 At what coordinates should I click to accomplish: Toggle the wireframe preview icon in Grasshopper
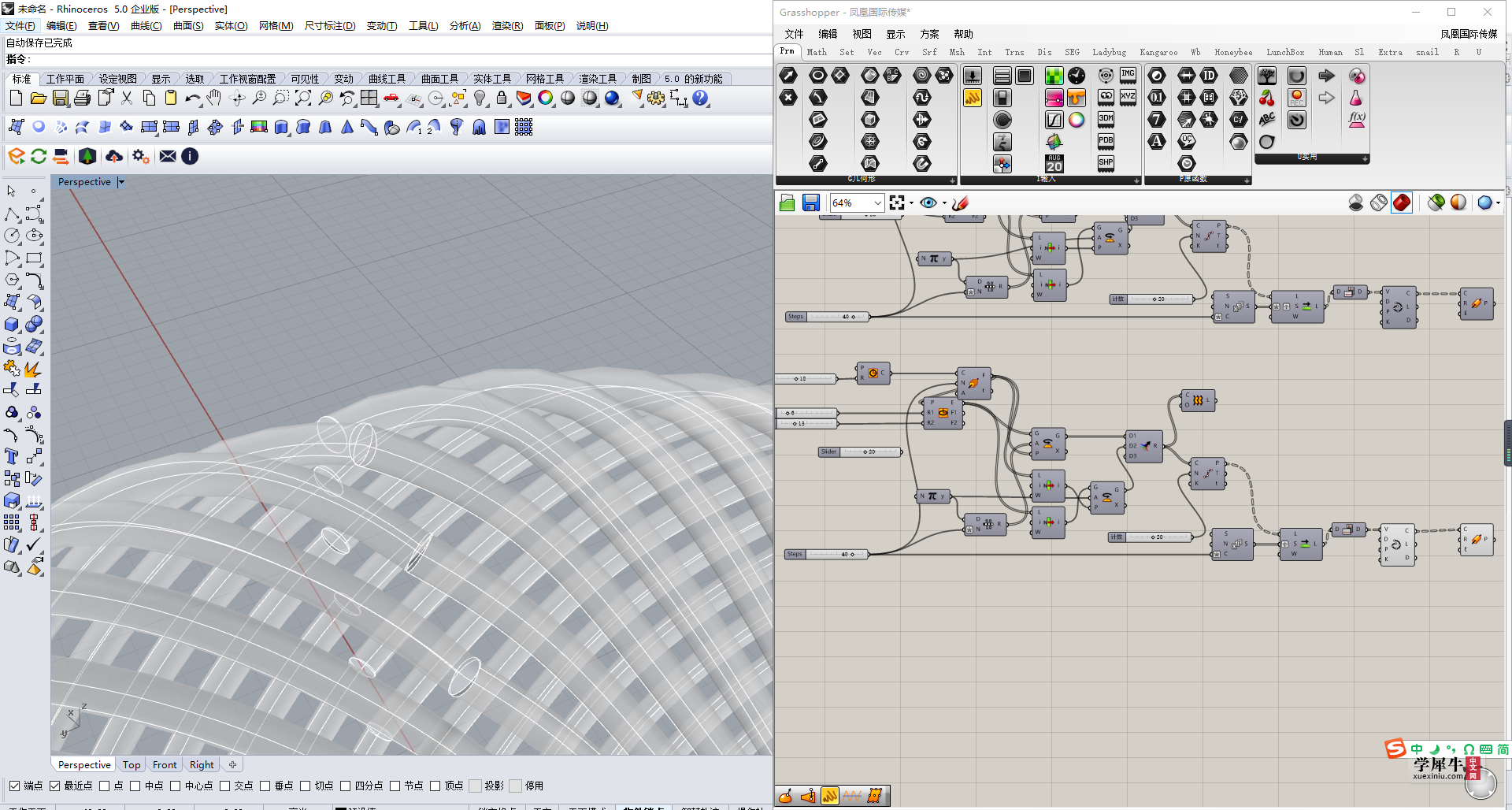coord(1379,202)
